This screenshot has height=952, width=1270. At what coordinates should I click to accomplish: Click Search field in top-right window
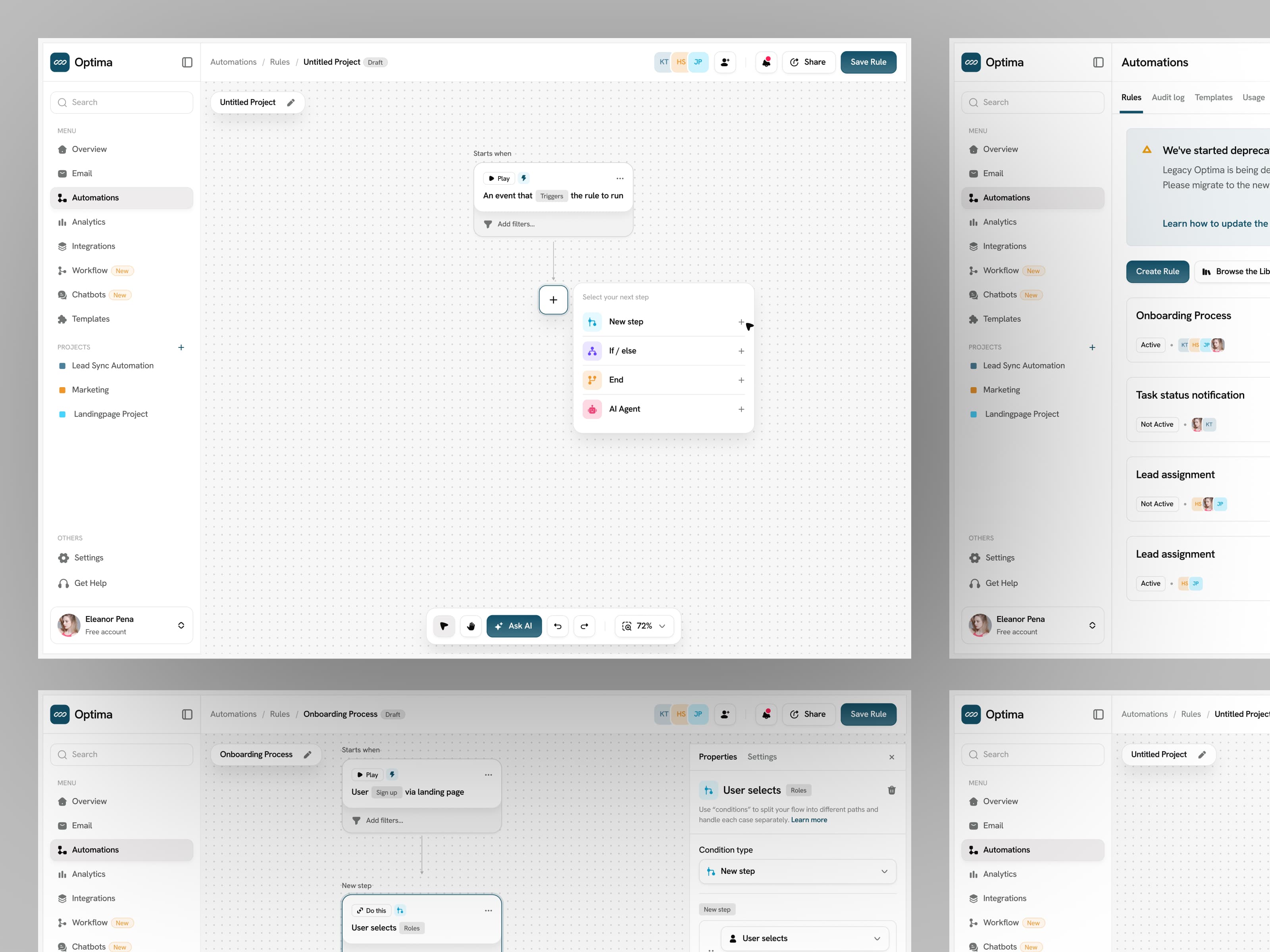click(x=1032, y=102)
